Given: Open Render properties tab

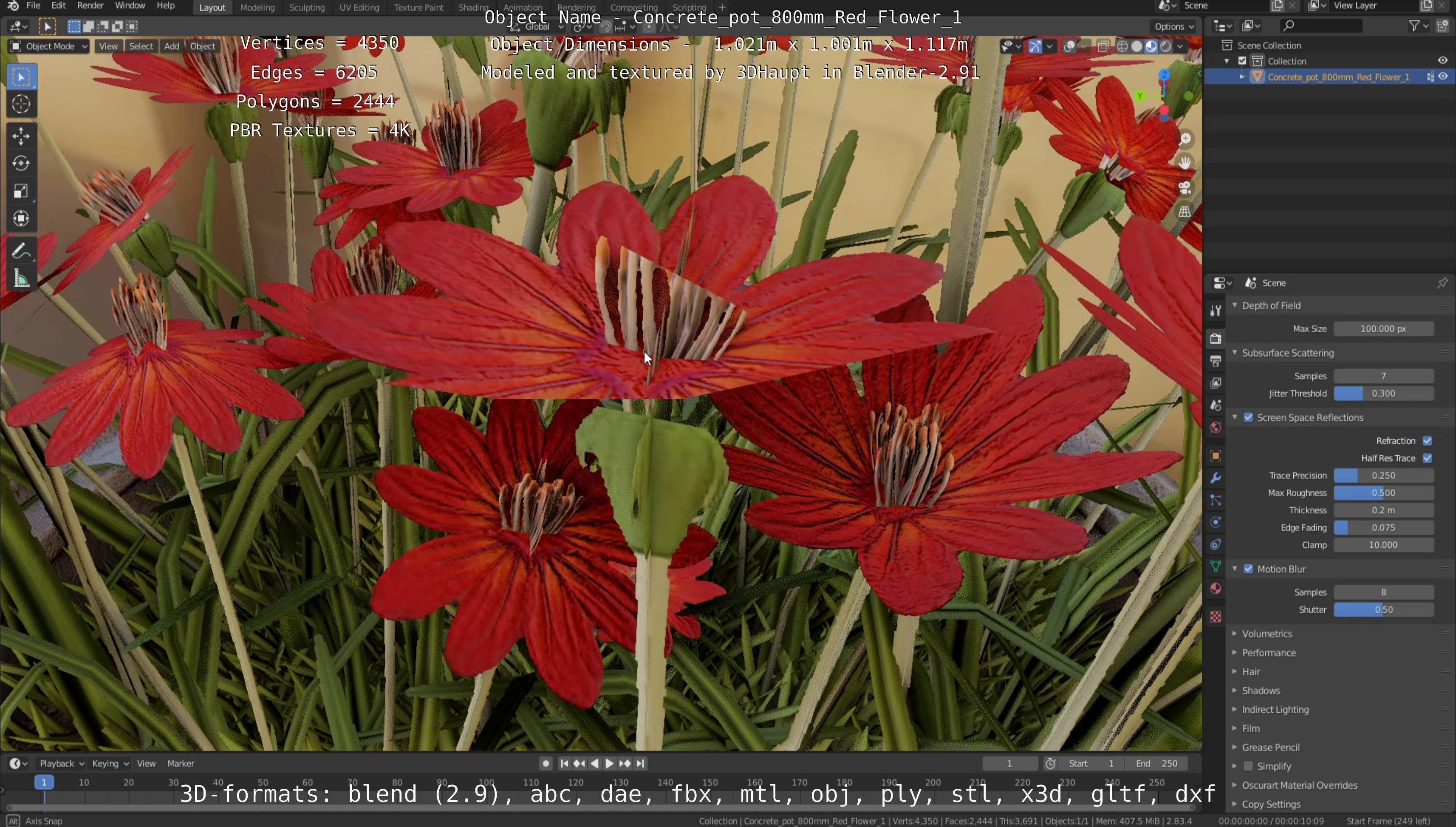Looking at the screenshot, I should pyautogui.click(x=1215, y=339).
